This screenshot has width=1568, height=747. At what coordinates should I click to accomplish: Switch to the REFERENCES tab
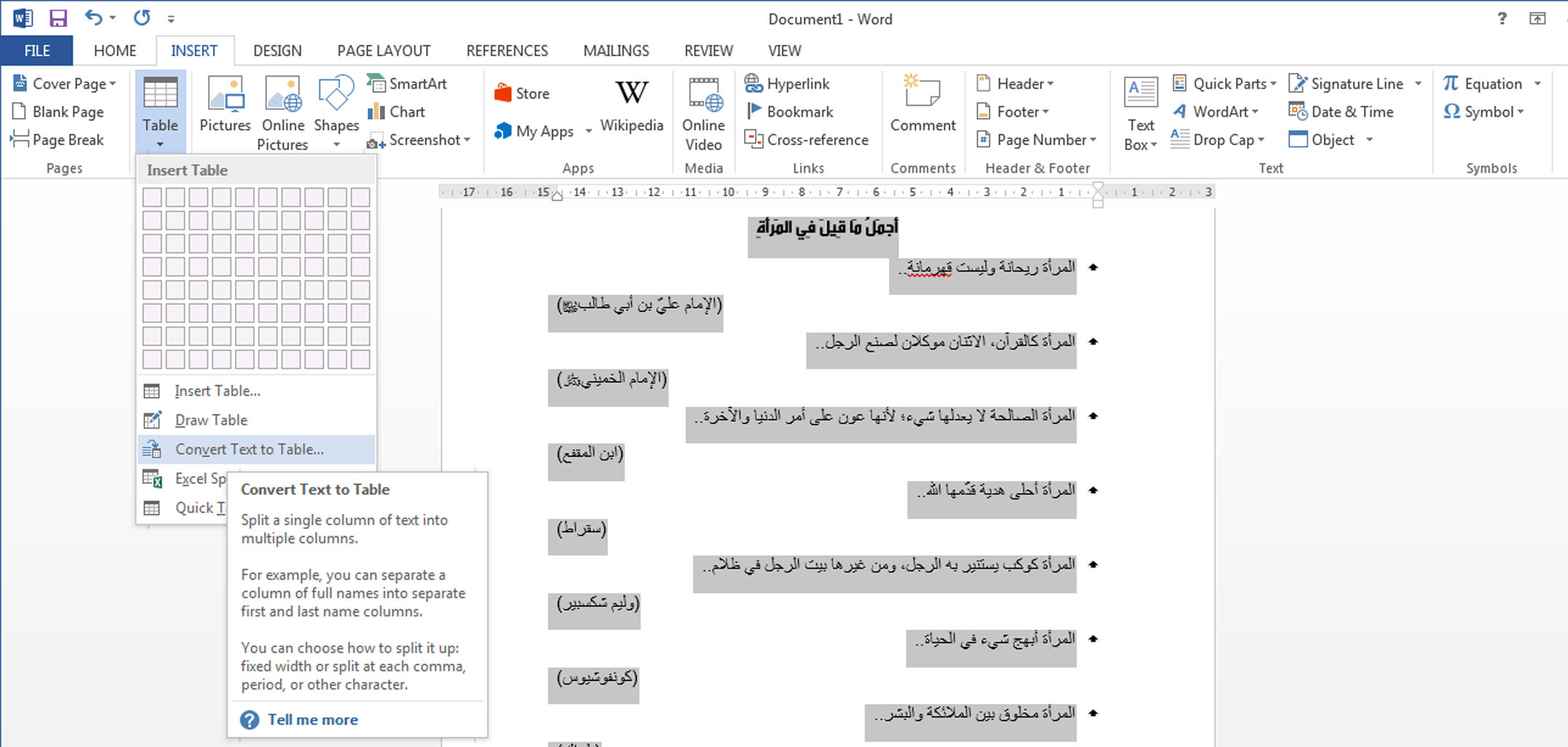[507, 50]
